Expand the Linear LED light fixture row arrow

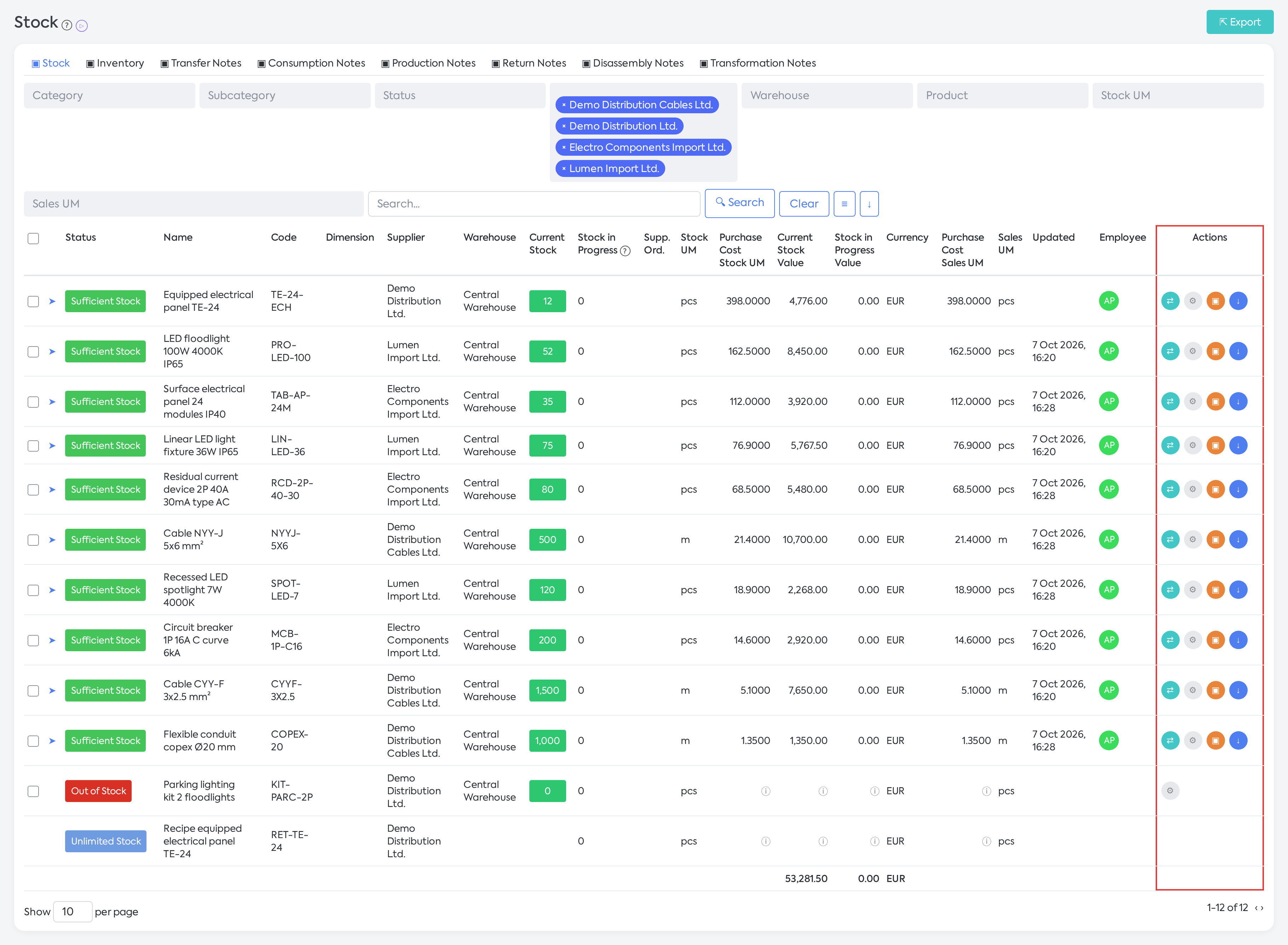pyautogui.click(x=52, y=446)
